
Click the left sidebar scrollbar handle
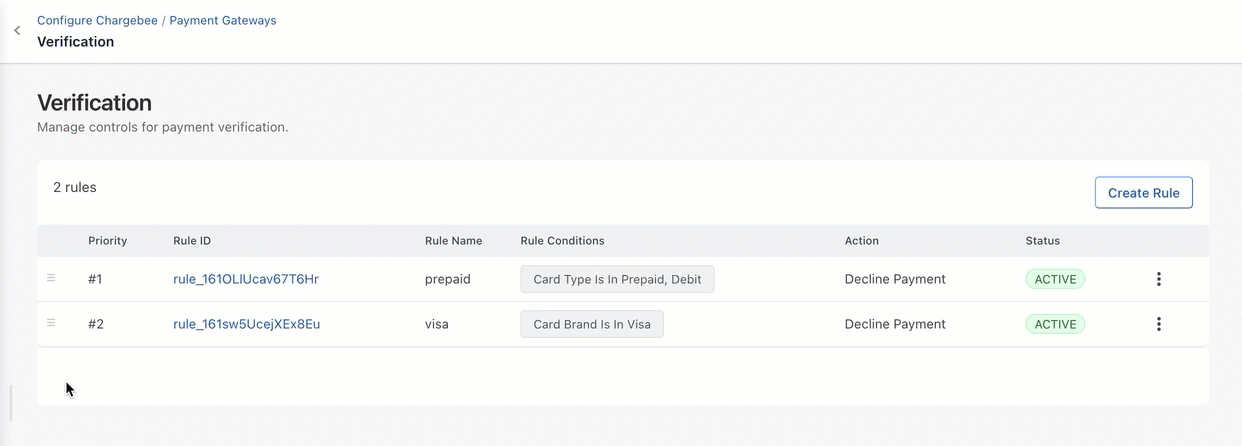pyautogui.click(x=11, y=403)
